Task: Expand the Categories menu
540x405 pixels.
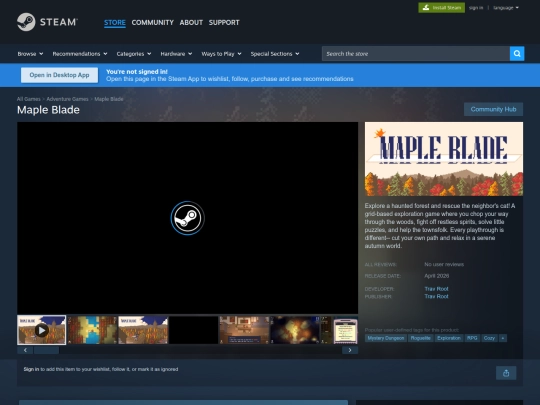Action: pyautogui.click(x=134, y=54)
